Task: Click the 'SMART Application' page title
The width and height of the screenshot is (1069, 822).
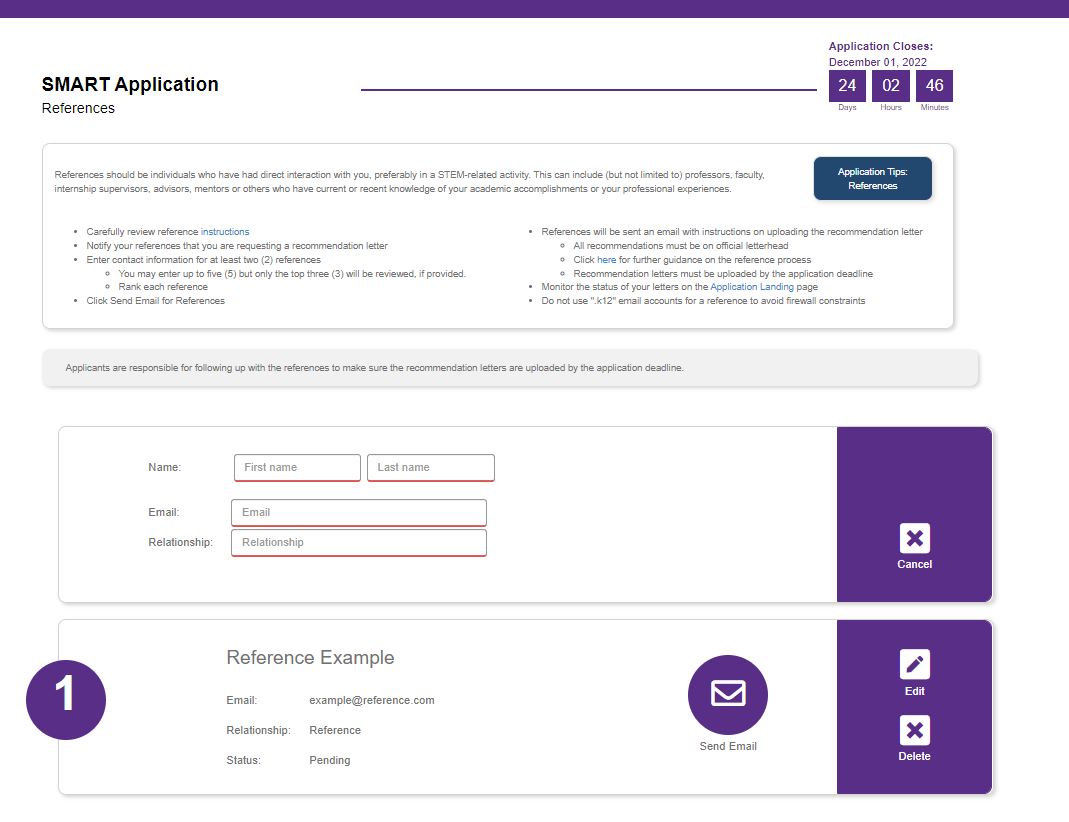Action: pos(130,84)
